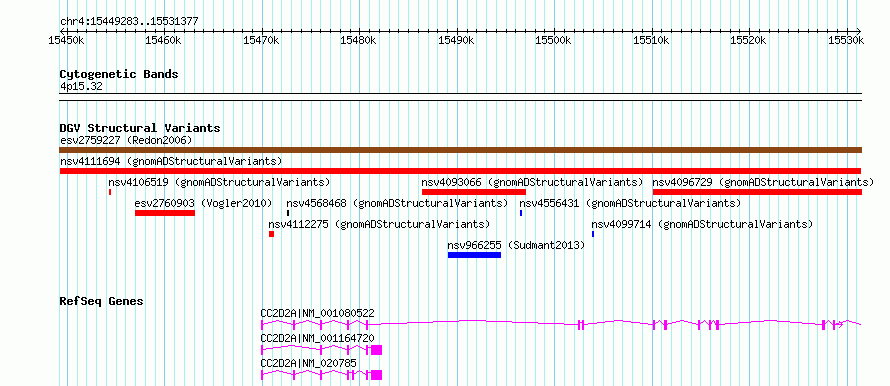
Task: Select the red nsv4111694 variant bar
Action: 460,171
